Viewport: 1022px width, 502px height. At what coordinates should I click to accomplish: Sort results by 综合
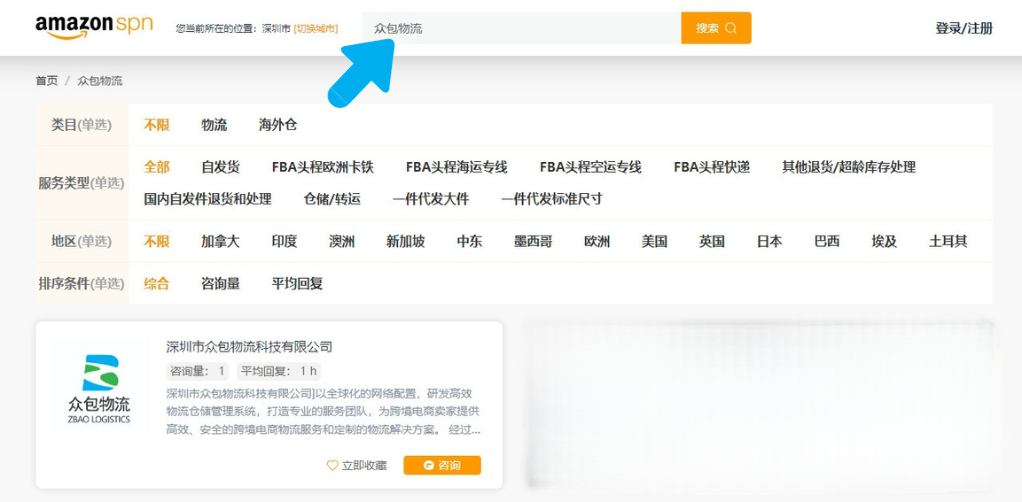[156, 284]
